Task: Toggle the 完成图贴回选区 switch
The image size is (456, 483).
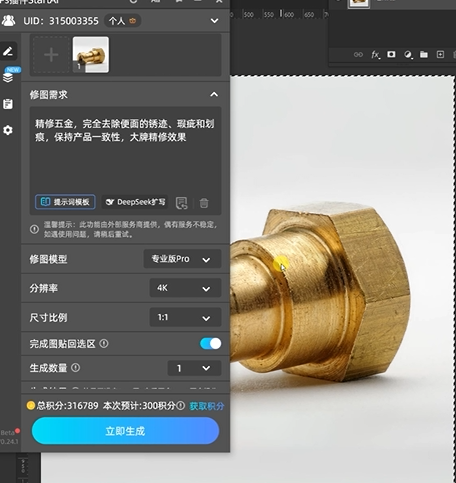Action: (x=210, y=343)
